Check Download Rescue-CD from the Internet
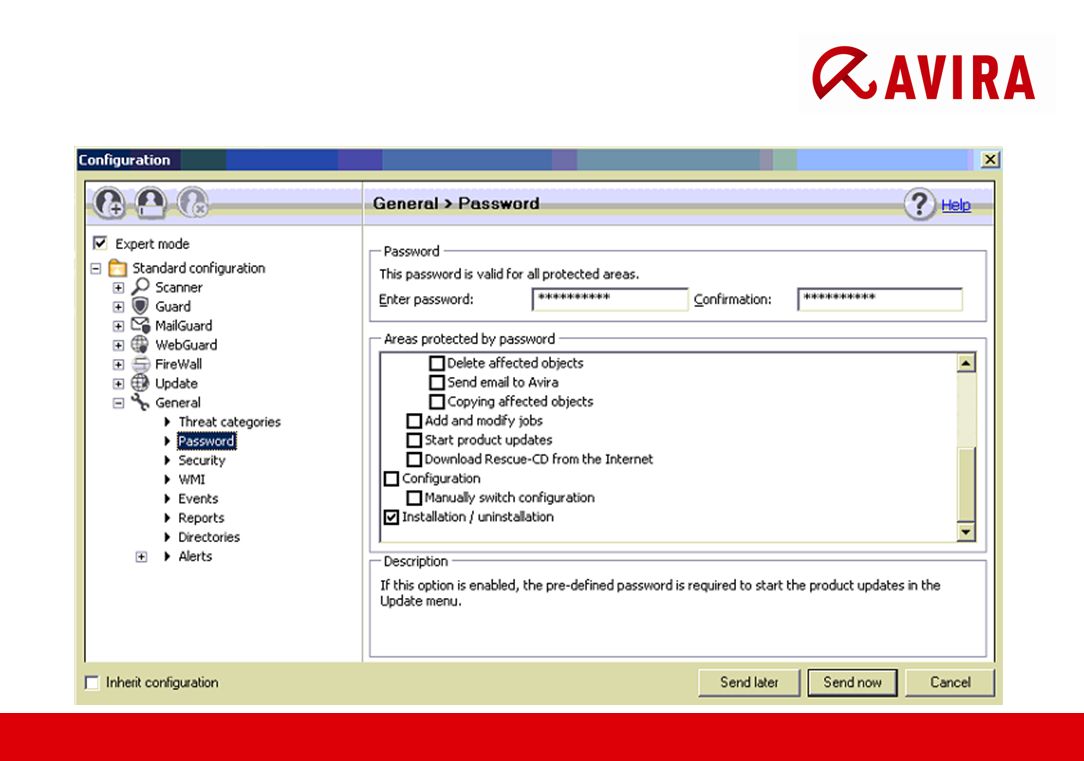This screenshot has height=761, width=1084. (414, 460)
